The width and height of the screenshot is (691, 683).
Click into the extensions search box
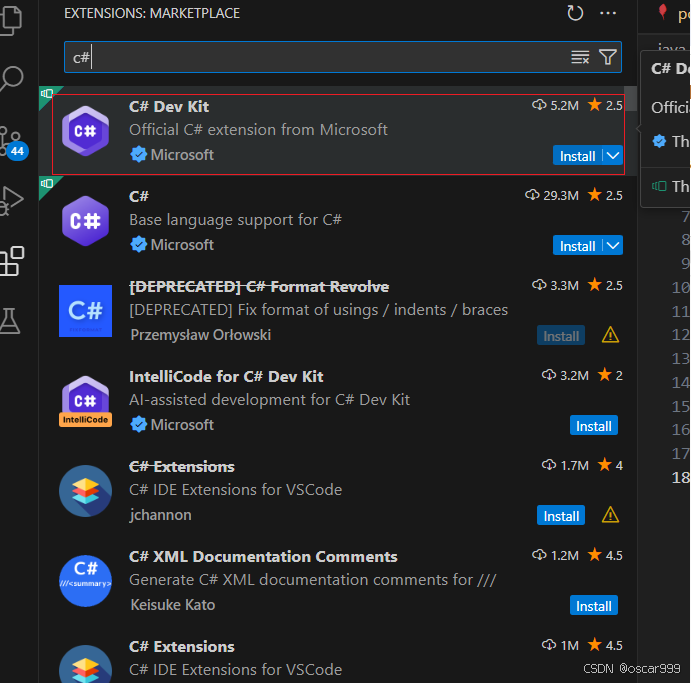pos(343,57)
